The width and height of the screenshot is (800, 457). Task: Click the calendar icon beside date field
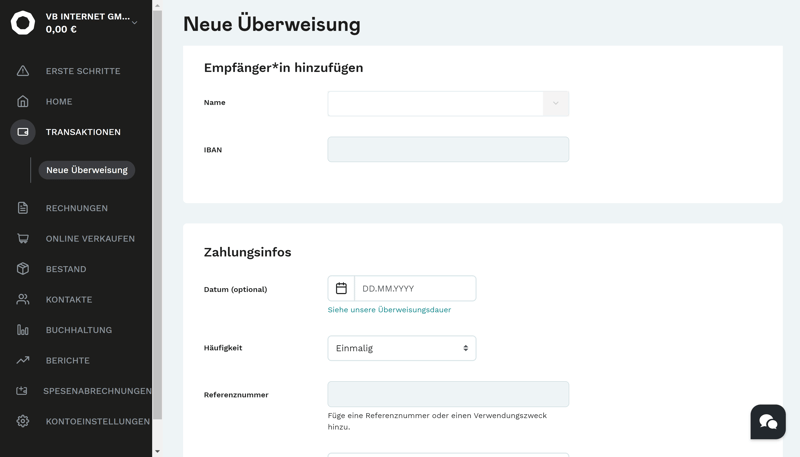(x=341, y=289)
